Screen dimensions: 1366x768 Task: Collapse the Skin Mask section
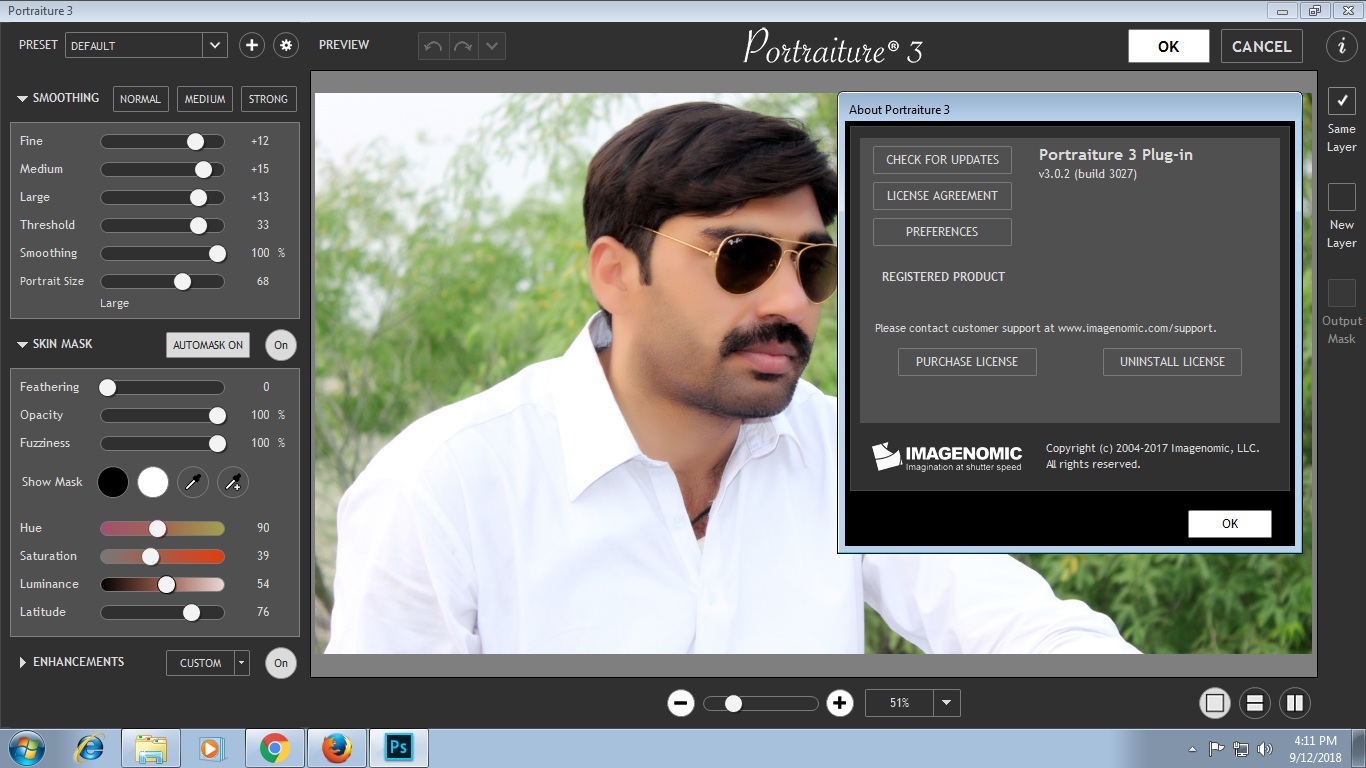click(23, 345)
